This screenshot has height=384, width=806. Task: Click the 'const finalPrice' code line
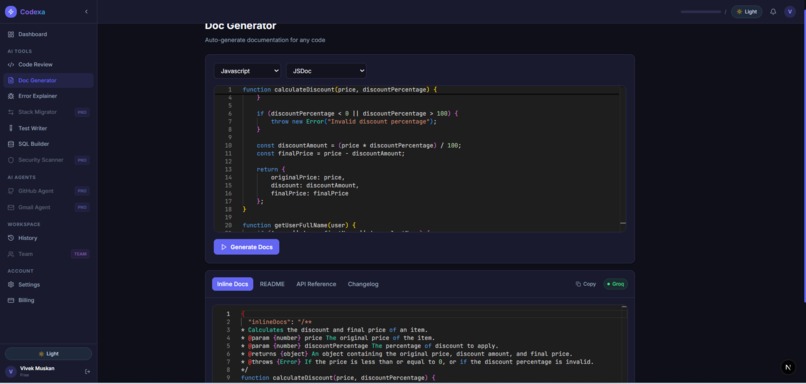pos(331,153)
